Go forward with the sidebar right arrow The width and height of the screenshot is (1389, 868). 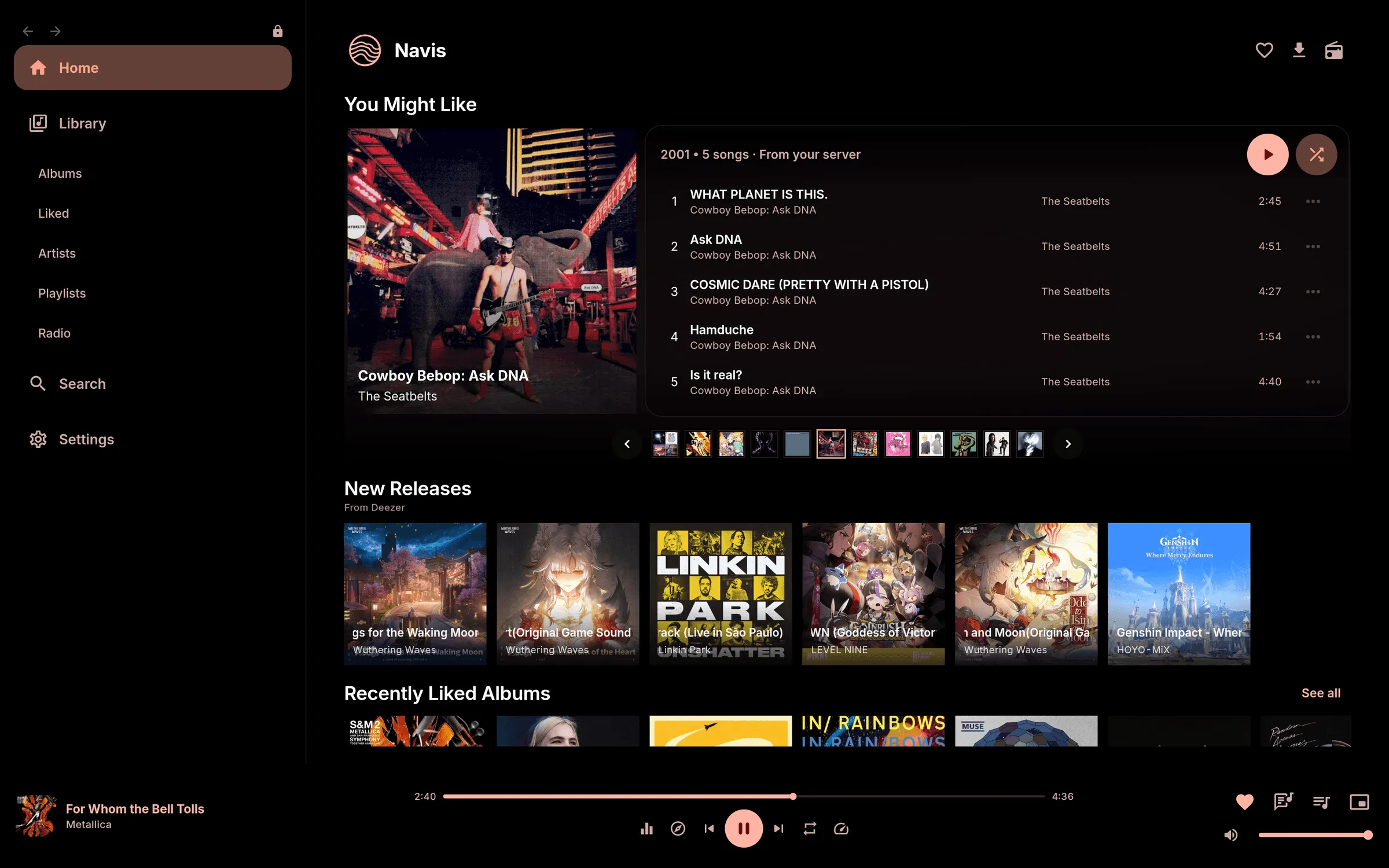[x=56, y=31]
